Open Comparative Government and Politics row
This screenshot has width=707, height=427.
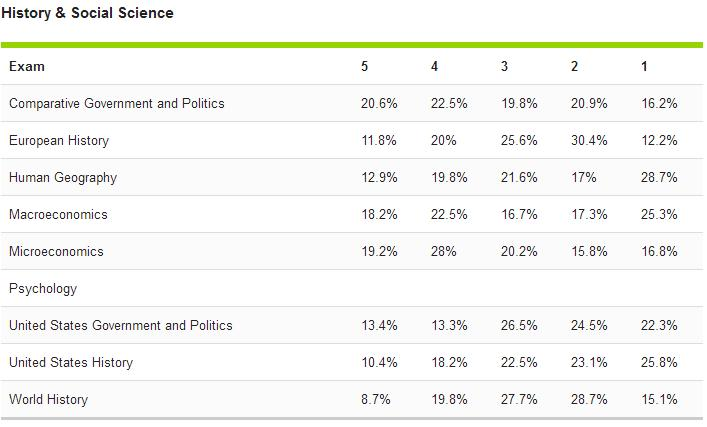pos(117,103)
